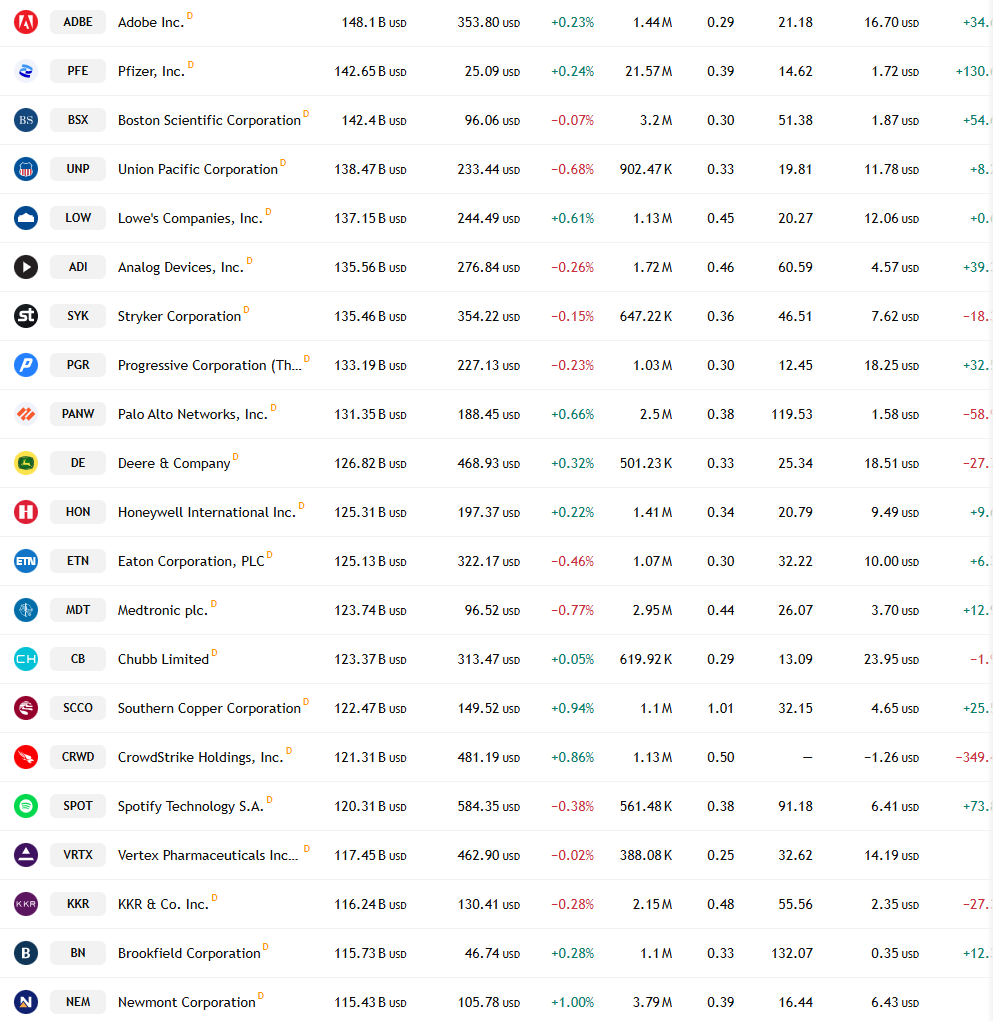Click the Southern Copper logo icon
Viewport: 993px width, 1021px height.
26,708
